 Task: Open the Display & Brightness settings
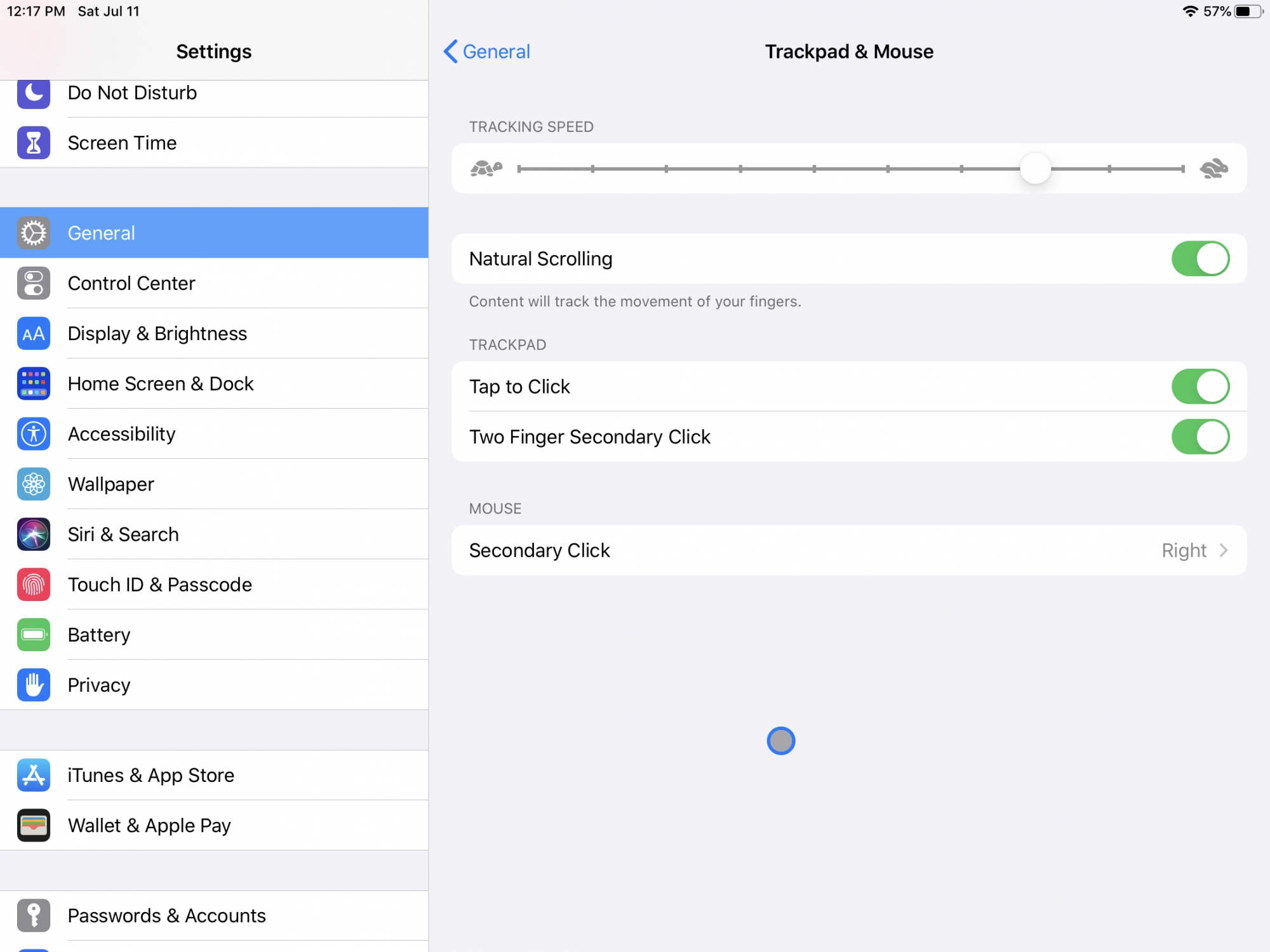pyautogui.click(x=157, y=333)
